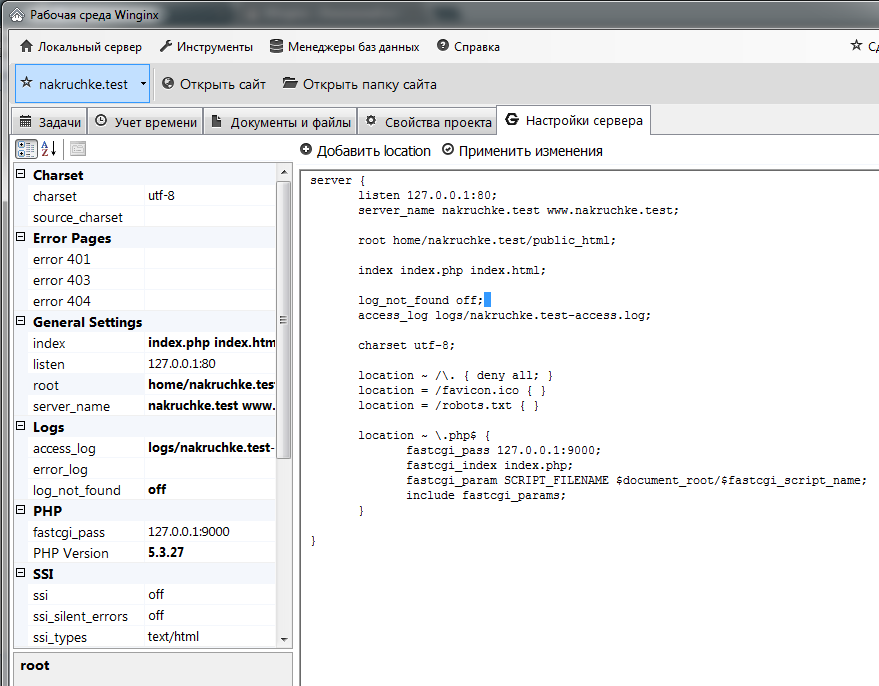This screenshot has width=879, height=686.
Task: Collapse the Logs property group
Action: point(20,427)
